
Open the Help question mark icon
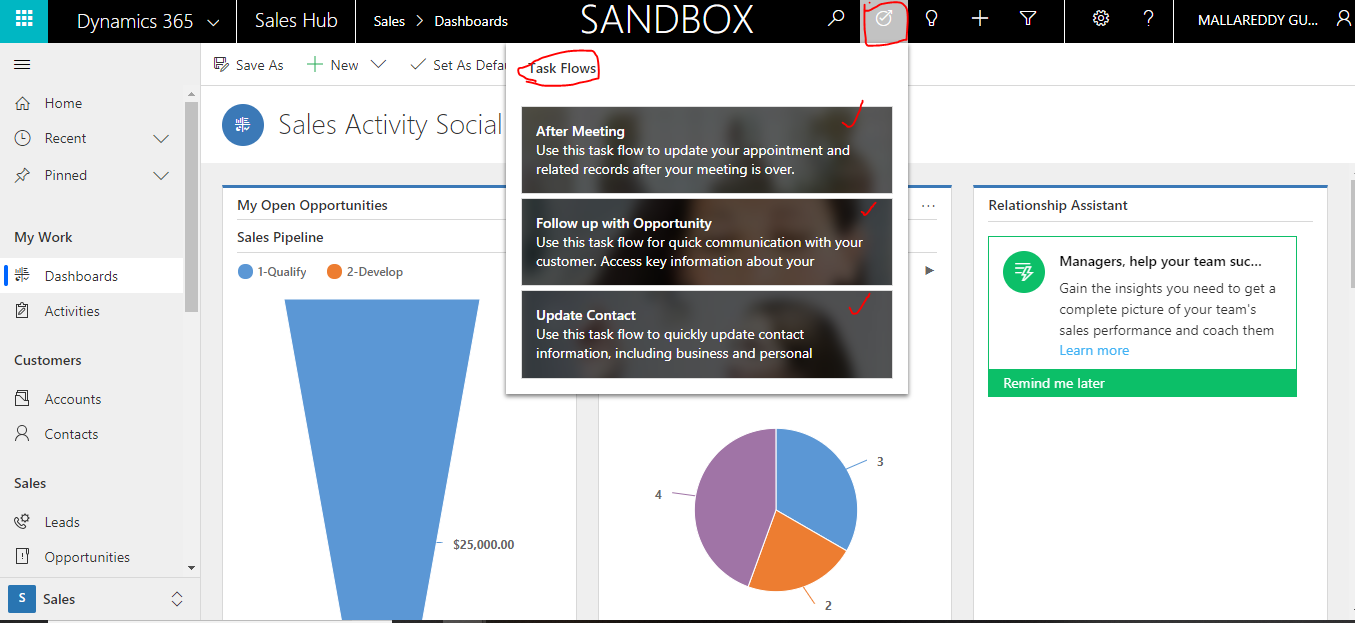(1149, 19)
